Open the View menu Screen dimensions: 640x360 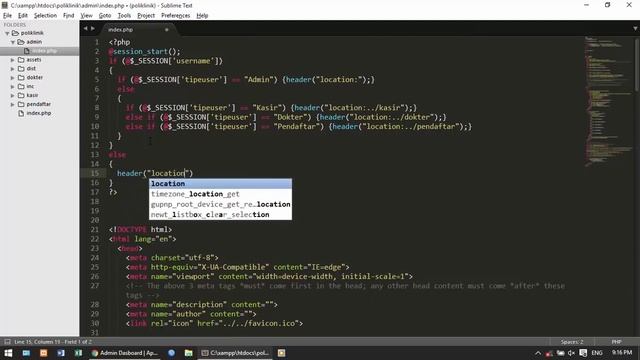point(86,16)
